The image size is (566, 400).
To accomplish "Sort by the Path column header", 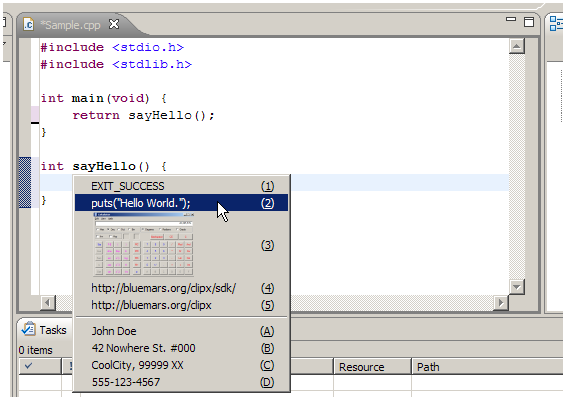I will (x=487, y=367).
